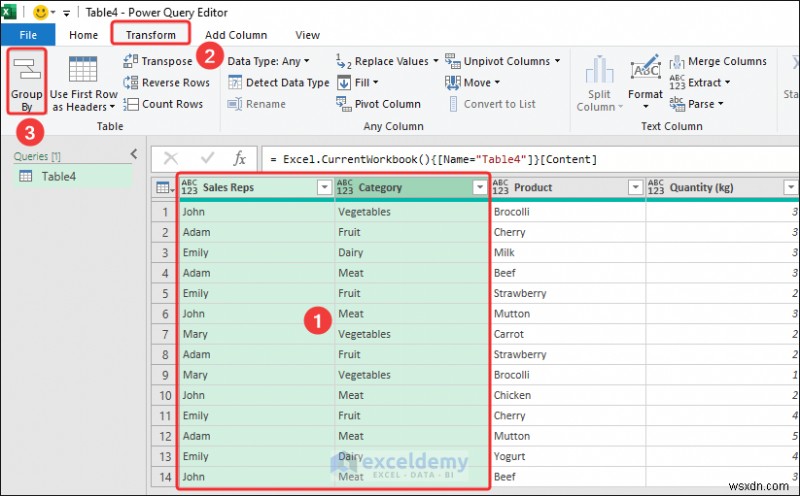Click Merge Columns
Image resolution: width=800 pixels, height=496 pixels.
[718, 61]
